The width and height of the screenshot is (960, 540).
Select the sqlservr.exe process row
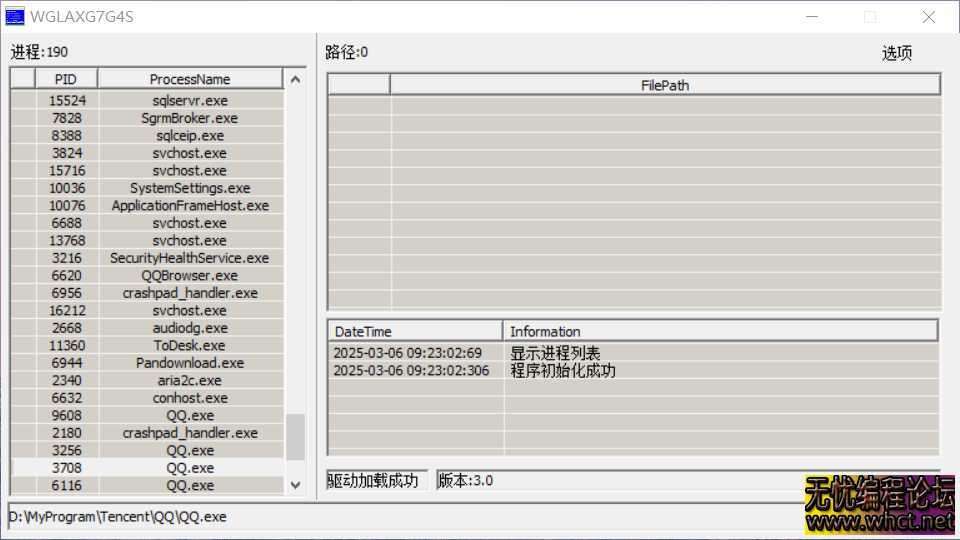[x=190, y=101]
